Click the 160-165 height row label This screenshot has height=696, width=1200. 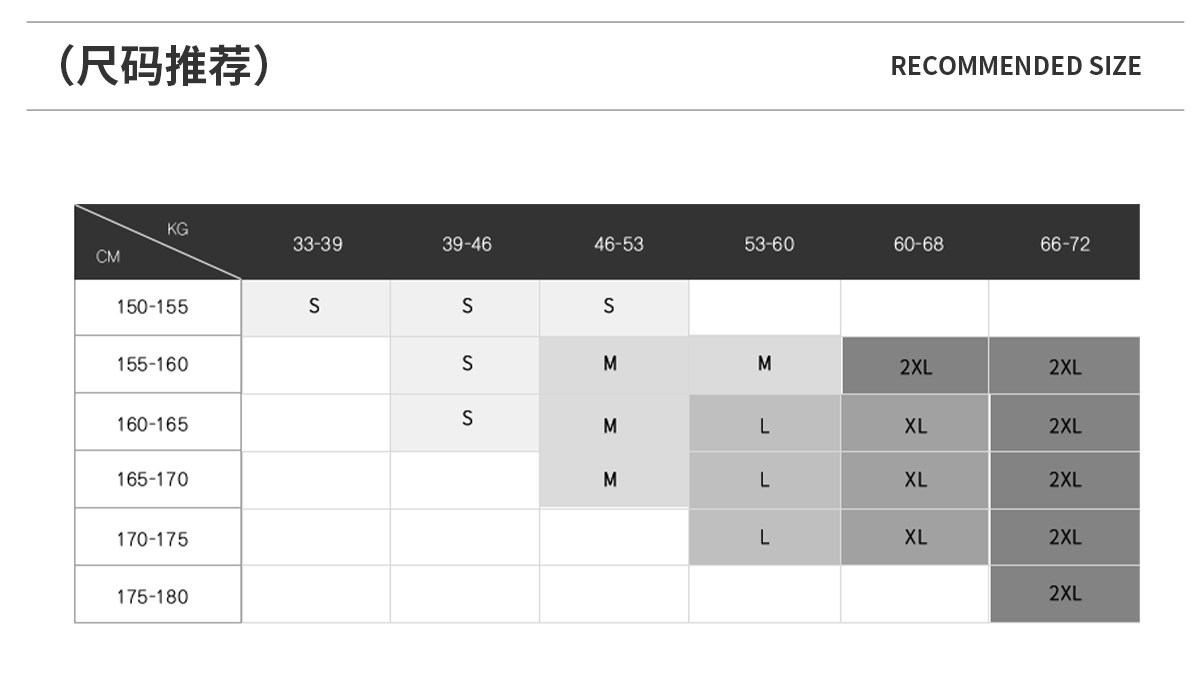pyautogui.click(x=152, y=424)
